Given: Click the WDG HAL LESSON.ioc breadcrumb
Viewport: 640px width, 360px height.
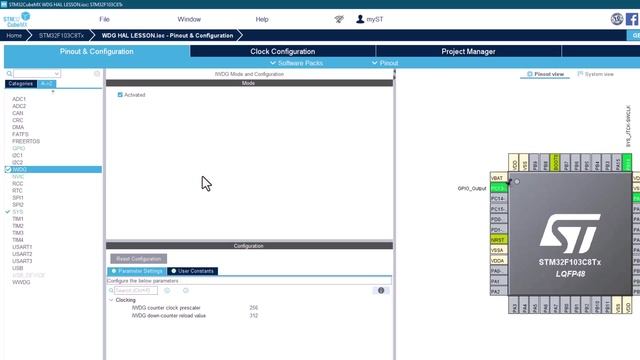Looking at the screenshot, I should [167, 36].
